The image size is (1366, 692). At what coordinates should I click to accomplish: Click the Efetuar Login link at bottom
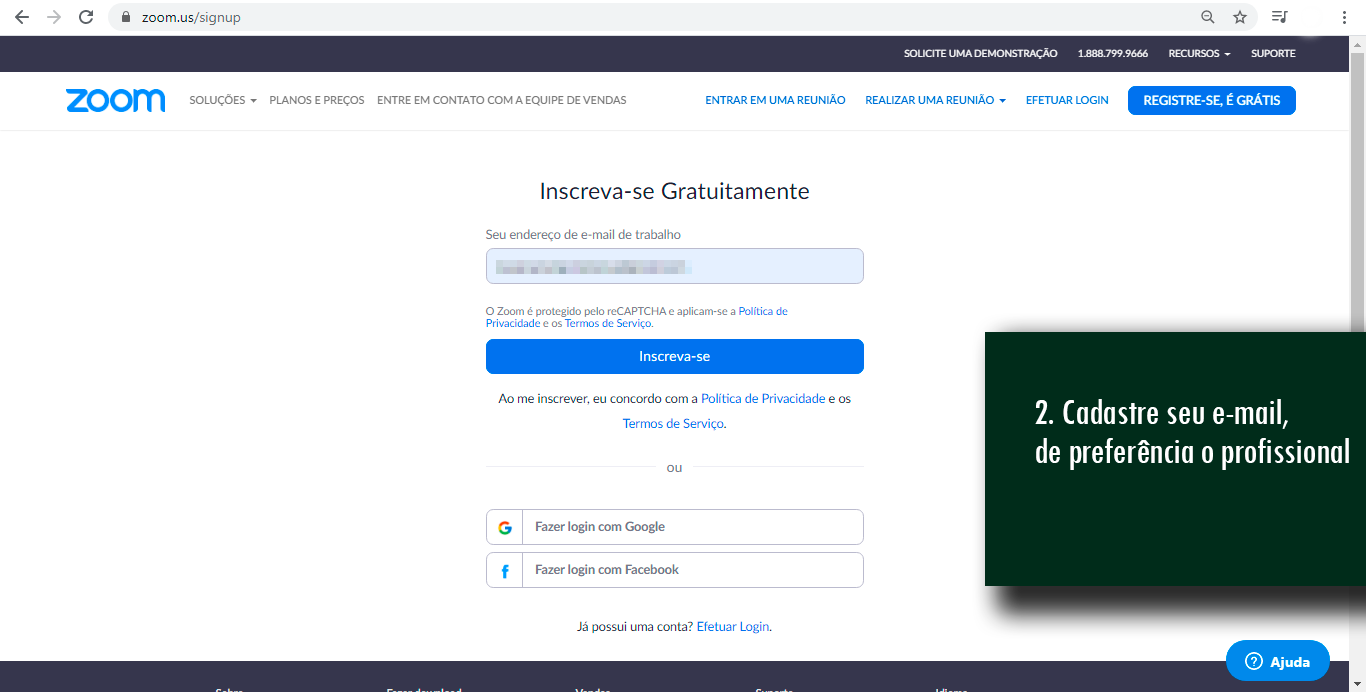pos(733,626)
